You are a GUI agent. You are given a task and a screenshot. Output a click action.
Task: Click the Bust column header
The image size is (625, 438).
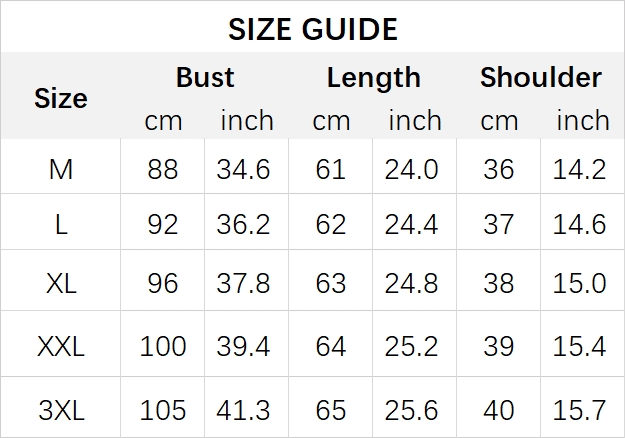point(204,77)
